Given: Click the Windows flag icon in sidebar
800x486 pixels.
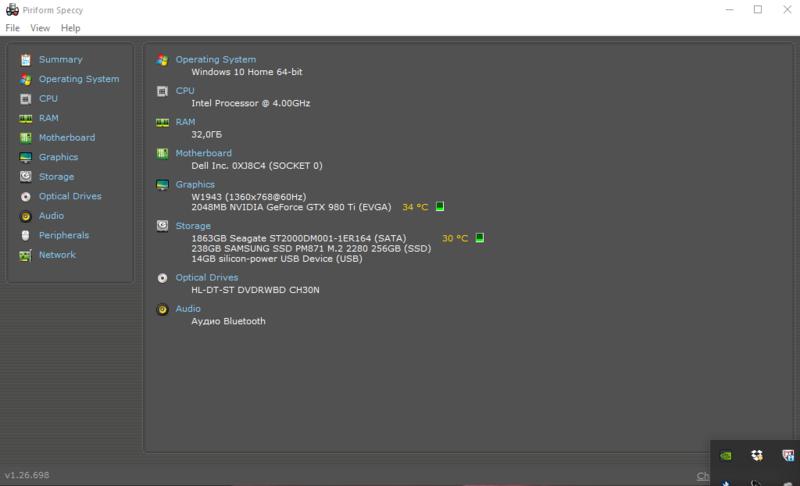Looking at the screenshot, I should tap(26, 80).
